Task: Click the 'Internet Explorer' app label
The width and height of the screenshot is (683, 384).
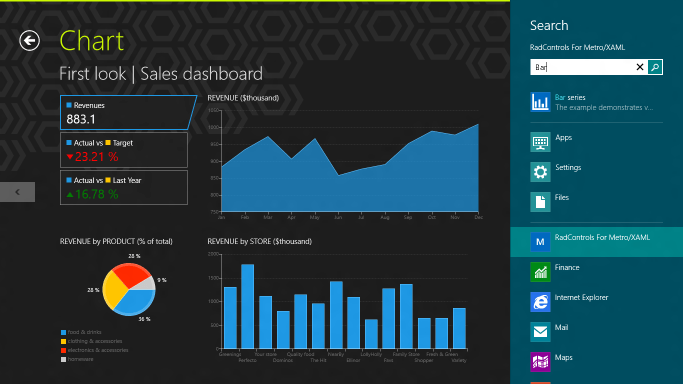Action: click(x=581, y=298)
